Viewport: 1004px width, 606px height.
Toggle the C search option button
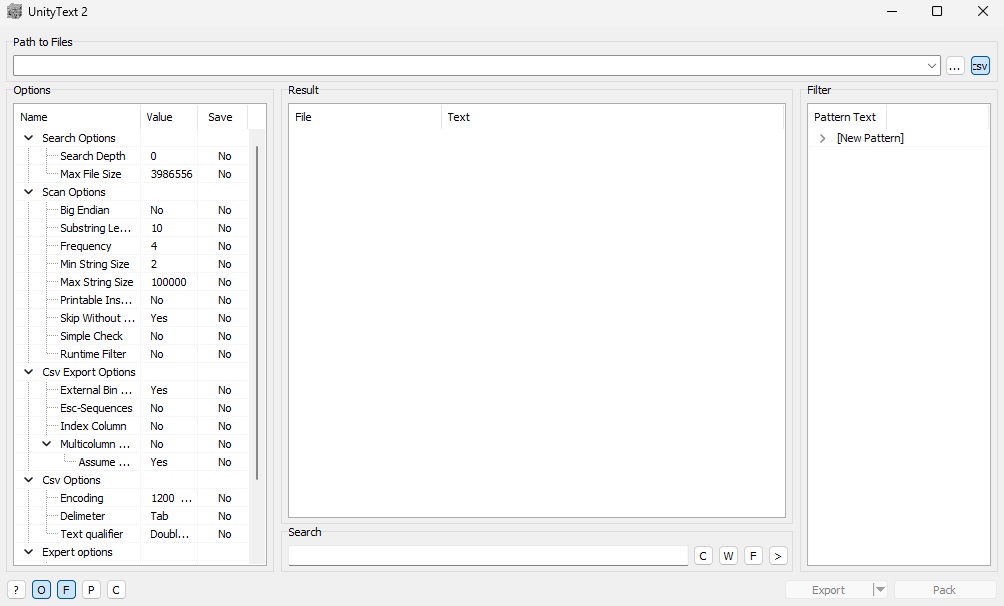point(703,556)
